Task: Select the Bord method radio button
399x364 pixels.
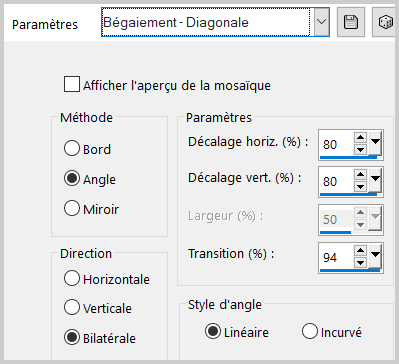Action: click(72, 148)
